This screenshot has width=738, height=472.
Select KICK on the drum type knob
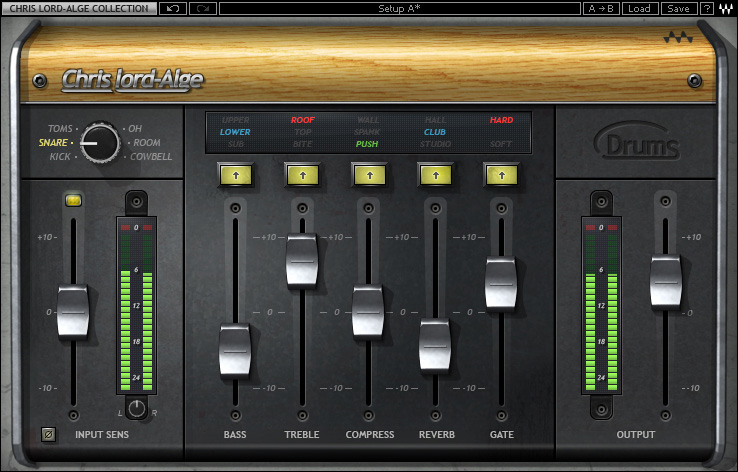pos(60,157)
